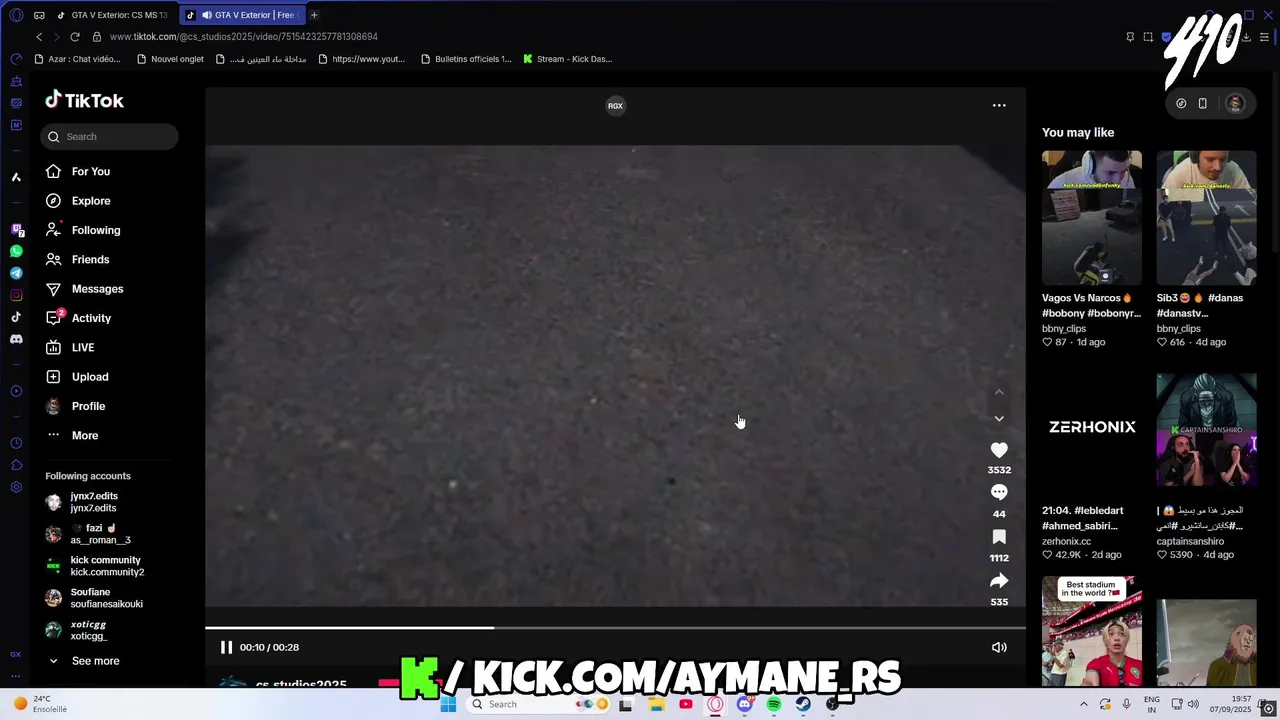Open the Explore page
Screen dimensions: 1280x720
(78, 201)
